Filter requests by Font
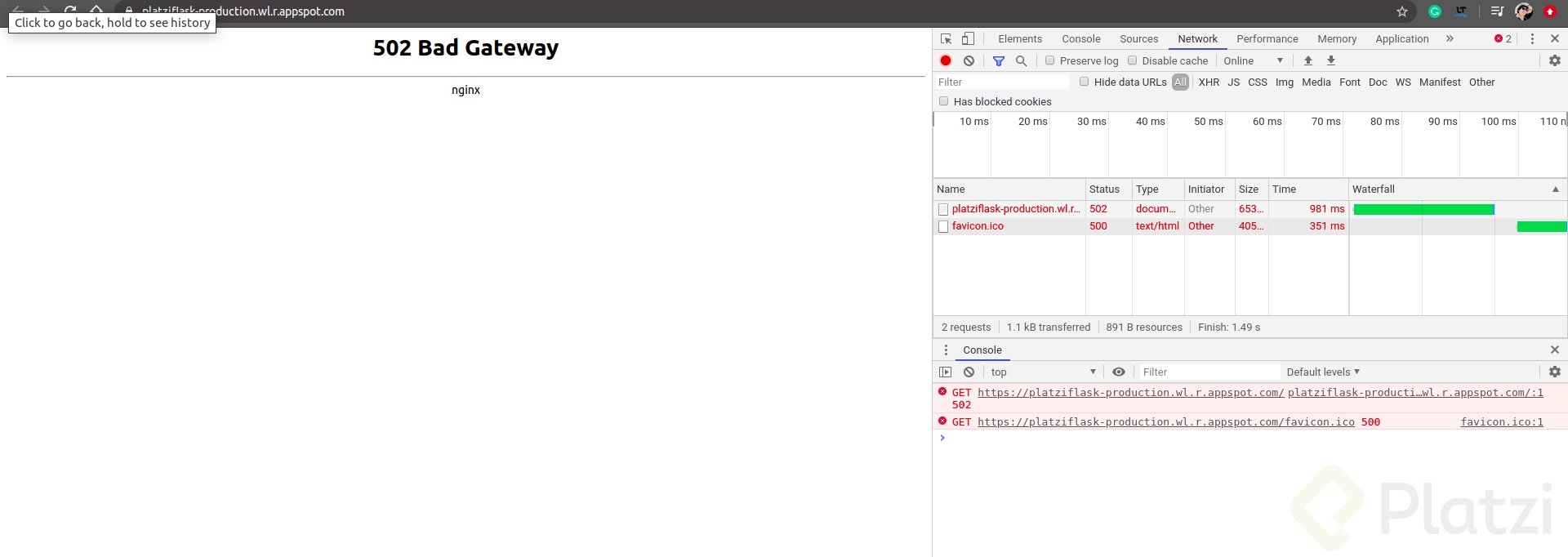Image resolution: width=1568 pixels, height=557 pixels. 1350,82
